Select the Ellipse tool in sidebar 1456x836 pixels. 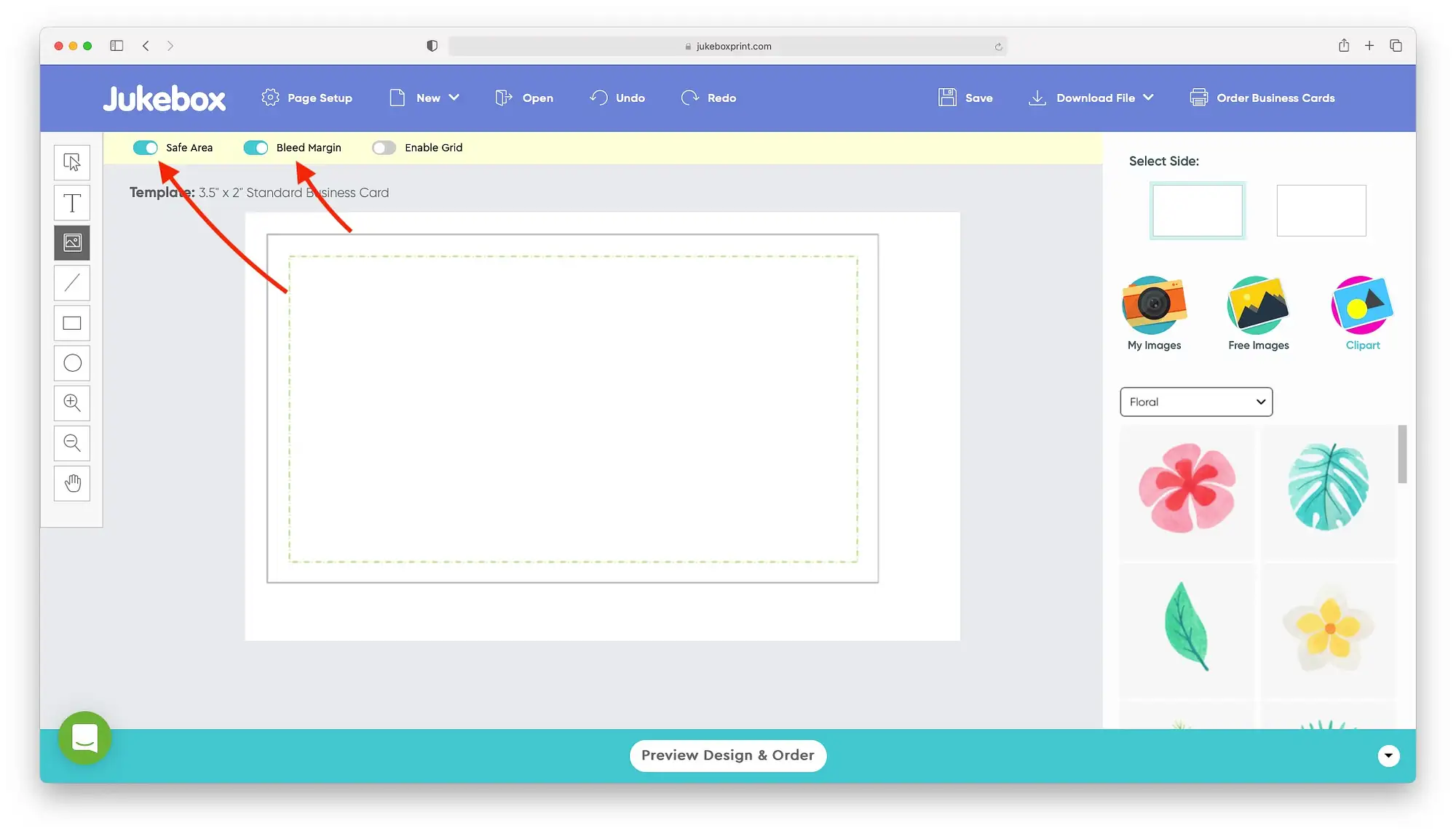(71, 362)
